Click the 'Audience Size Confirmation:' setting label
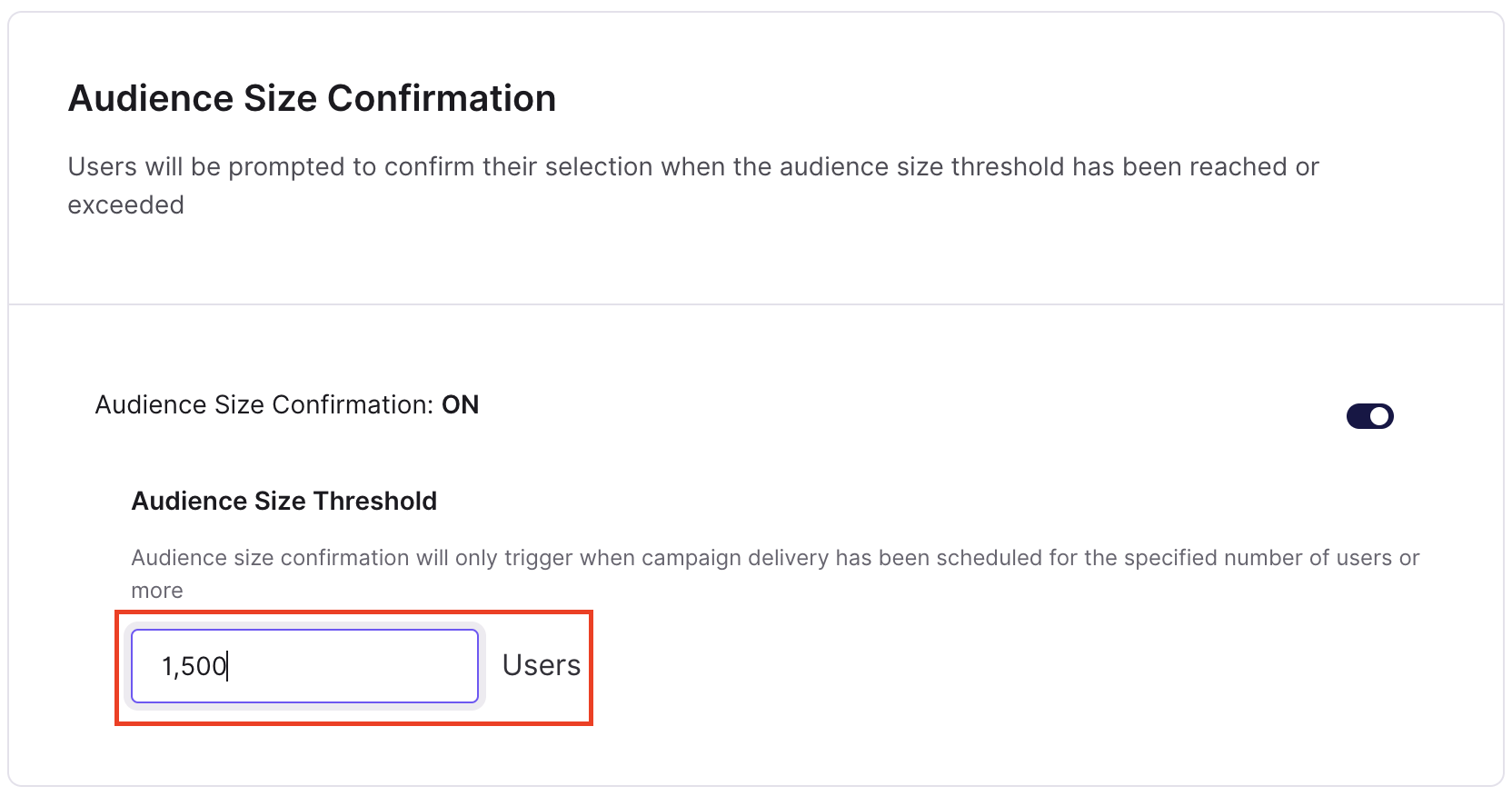The image size is (1512, 796). 264,404
